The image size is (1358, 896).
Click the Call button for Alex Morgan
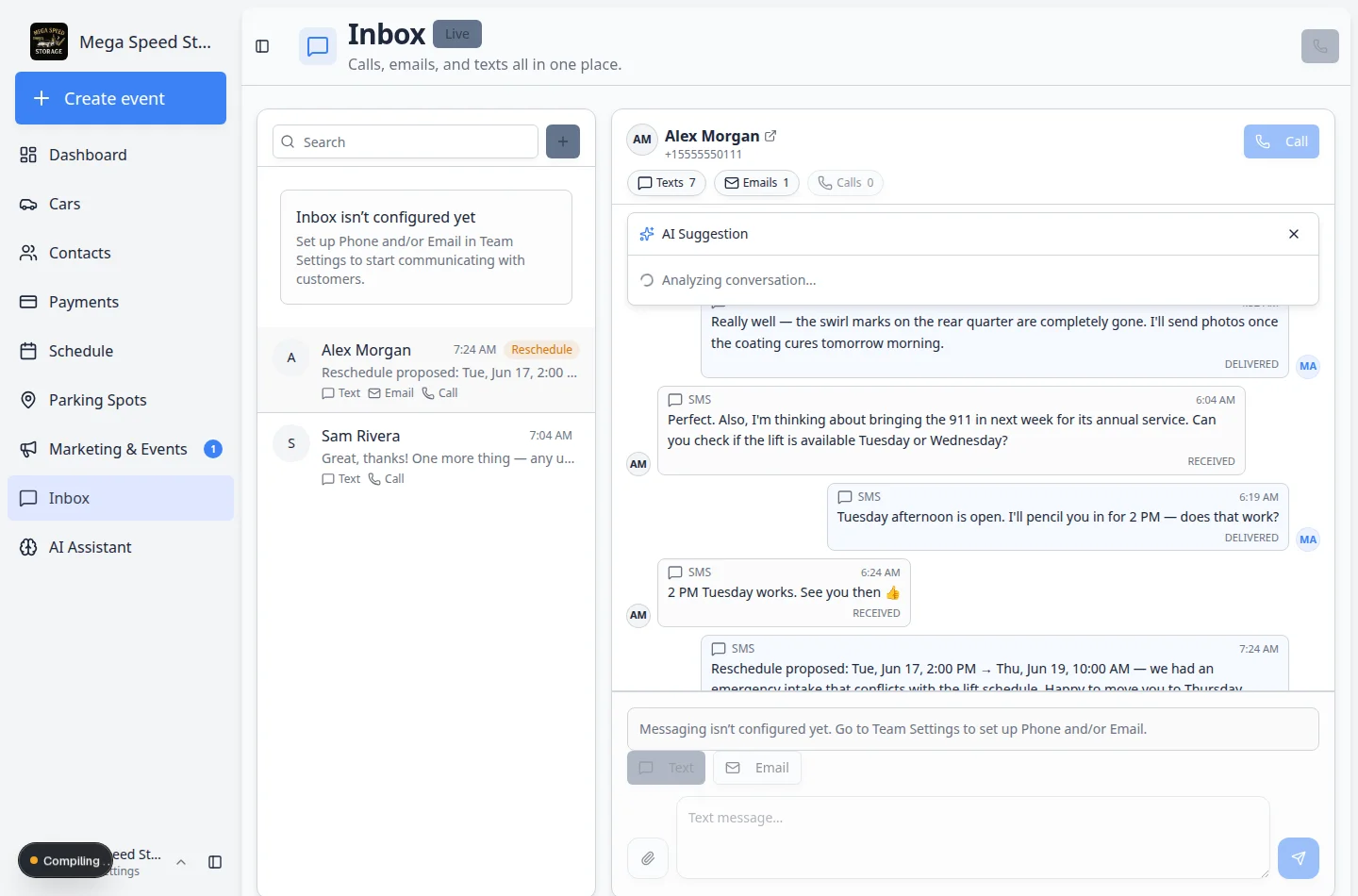(x=1282, y=141)
